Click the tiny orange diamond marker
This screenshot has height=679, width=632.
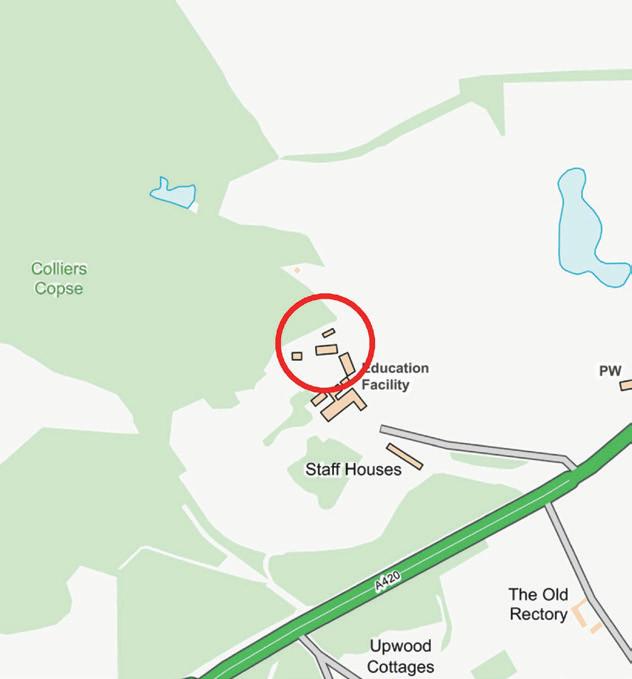coord(297,270)
